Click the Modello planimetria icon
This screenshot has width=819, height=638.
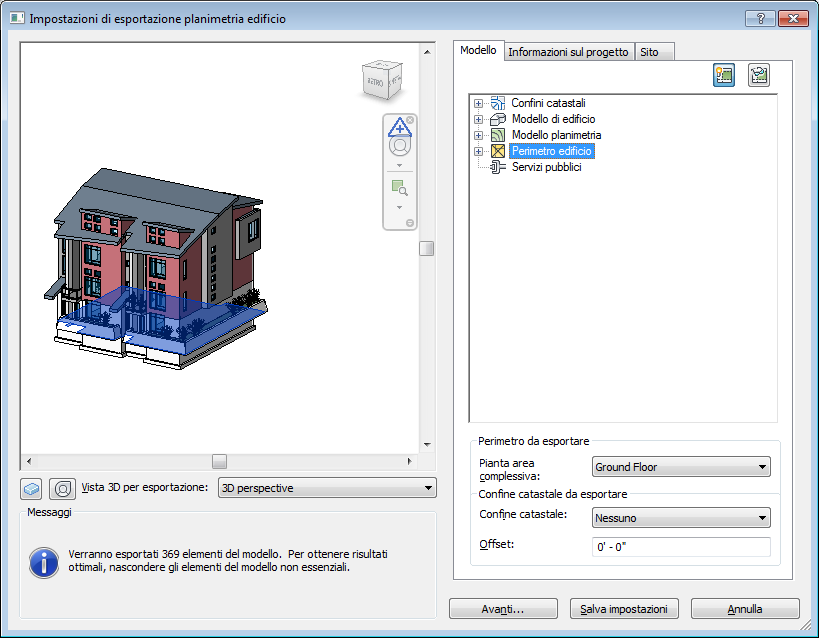[x=498, y=135]
